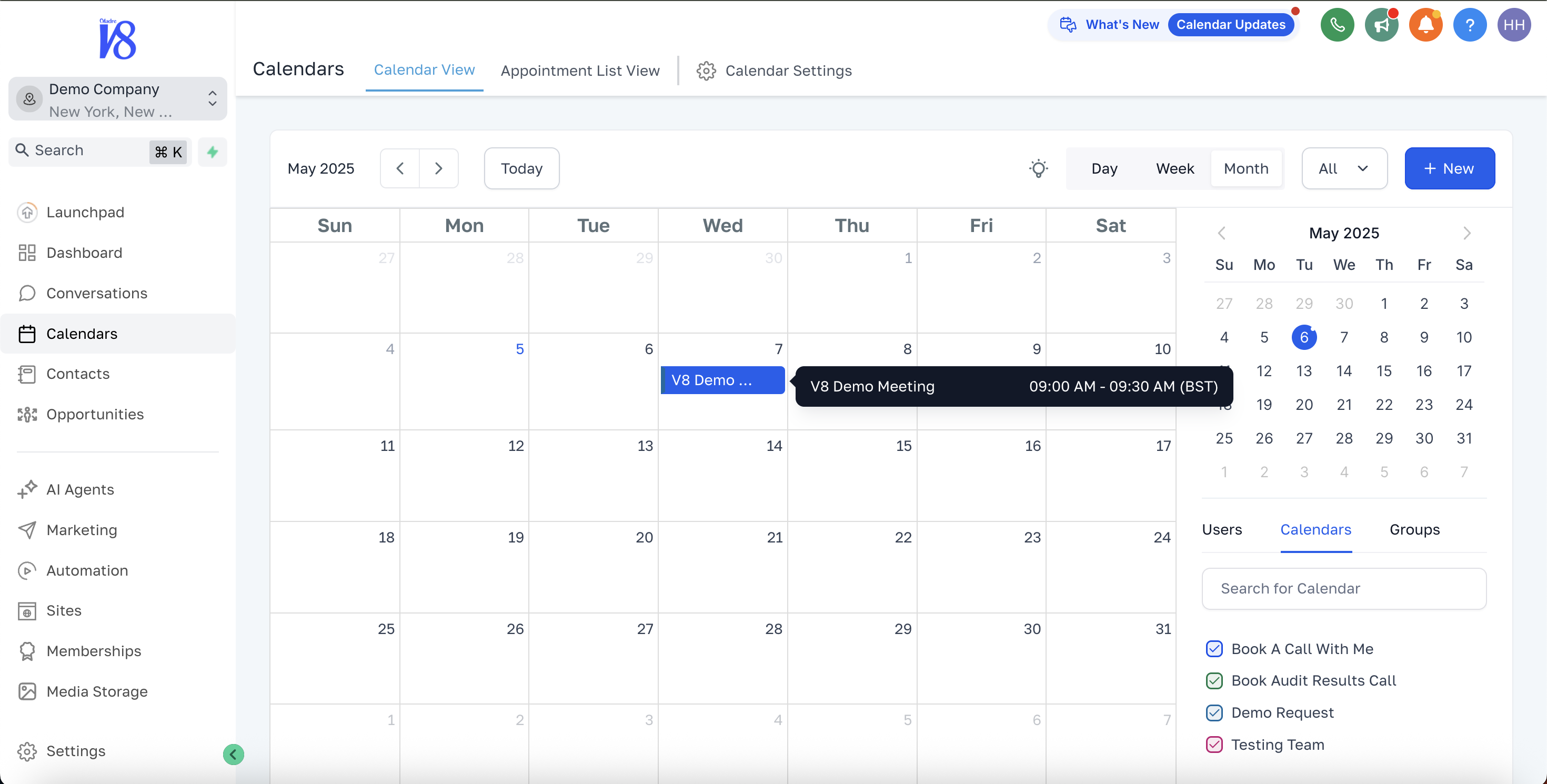1547x784 pixels.
Task: Open Conversations from the sidebar
Action: point(97,293)
